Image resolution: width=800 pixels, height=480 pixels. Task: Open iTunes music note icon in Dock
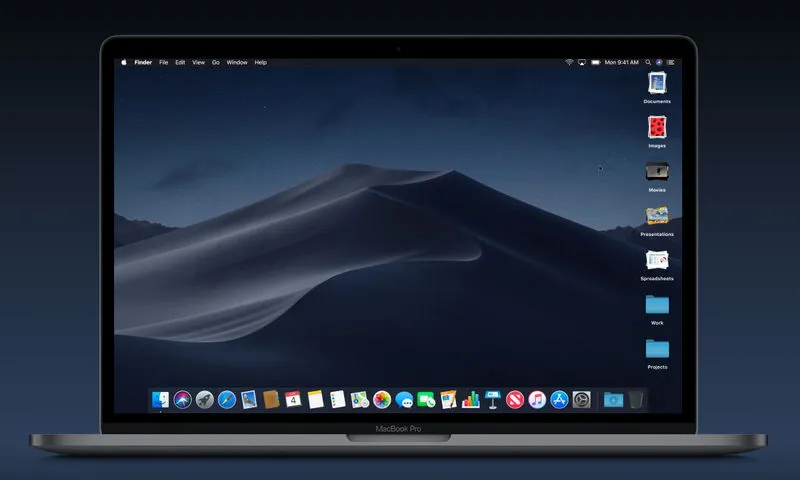point(537,399)
